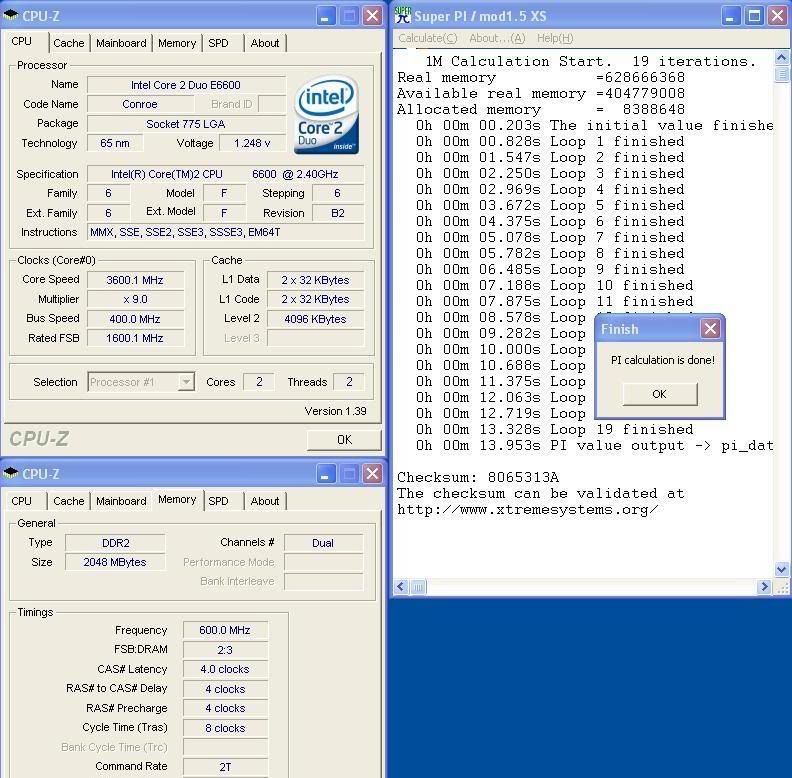792x778 pixels.
Task: Click the Package field Socket 775 LGA
Action: pyautogui.click(x=186, y=124)
